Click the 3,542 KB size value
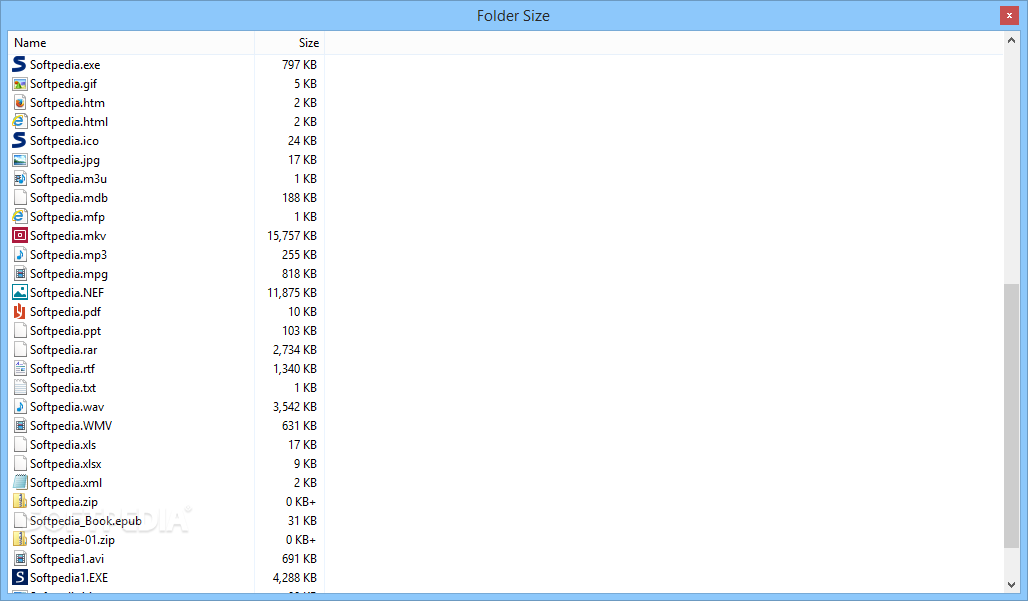This screenshot has width=1028, height=601. 295,407
